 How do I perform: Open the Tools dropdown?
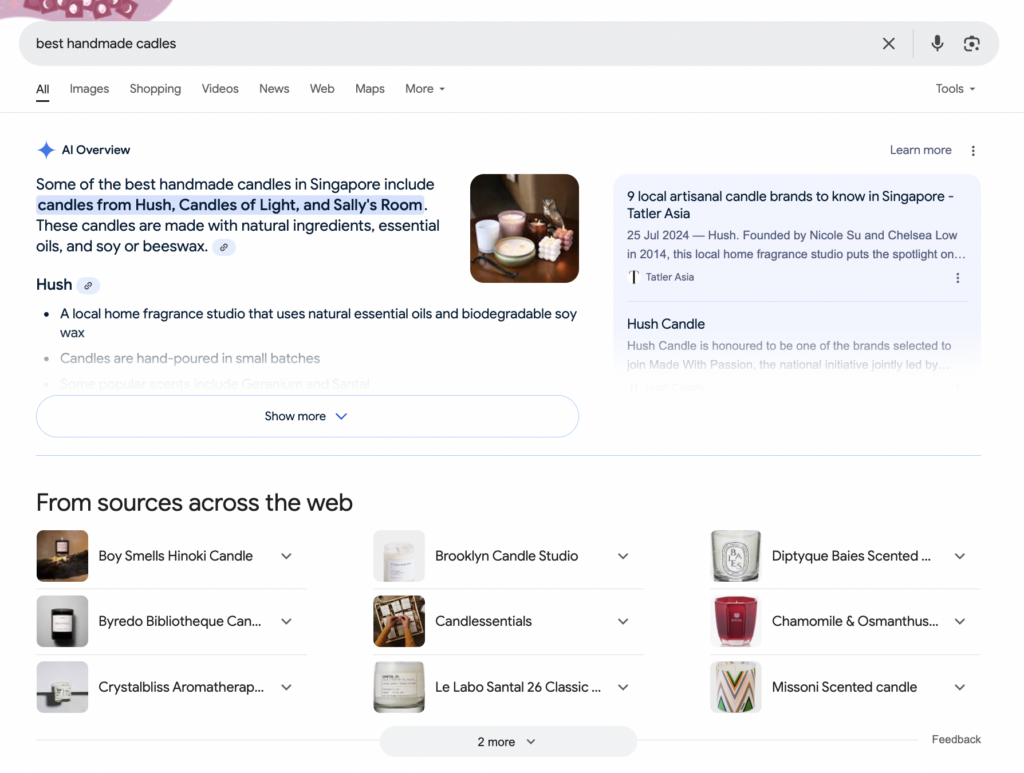[x=955, y=89]
